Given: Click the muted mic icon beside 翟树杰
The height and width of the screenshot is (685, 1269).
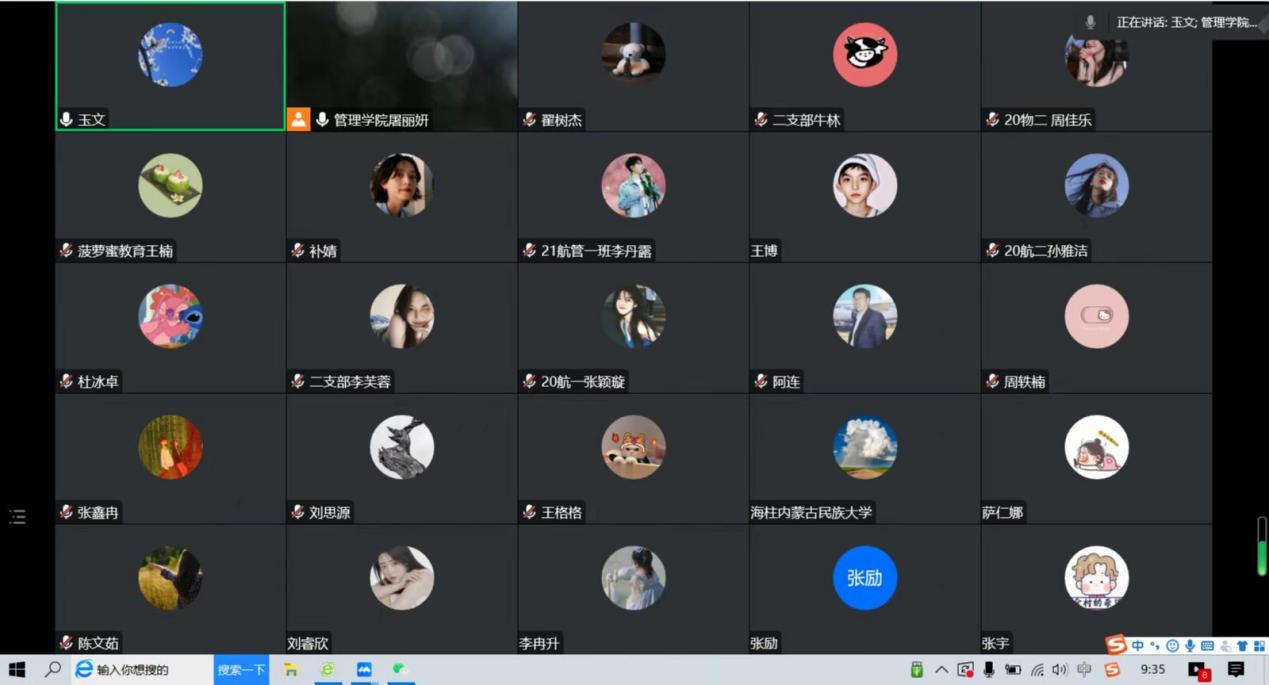Looking at the screenshot, I should point(529,119).
